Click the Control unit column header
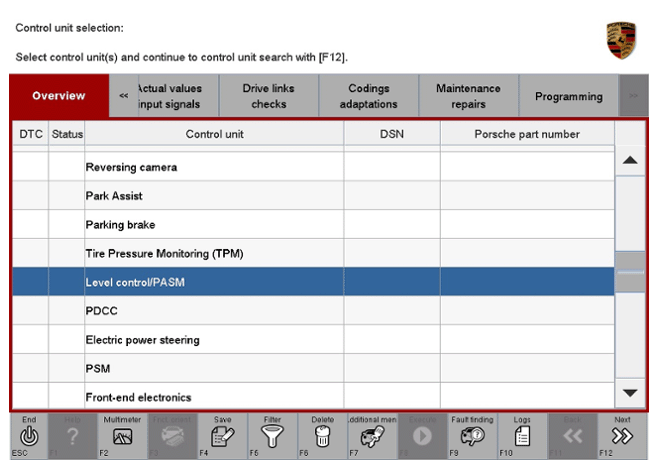Image resolution: width=658 pixels, height=469 pixels. click(214, 134)
